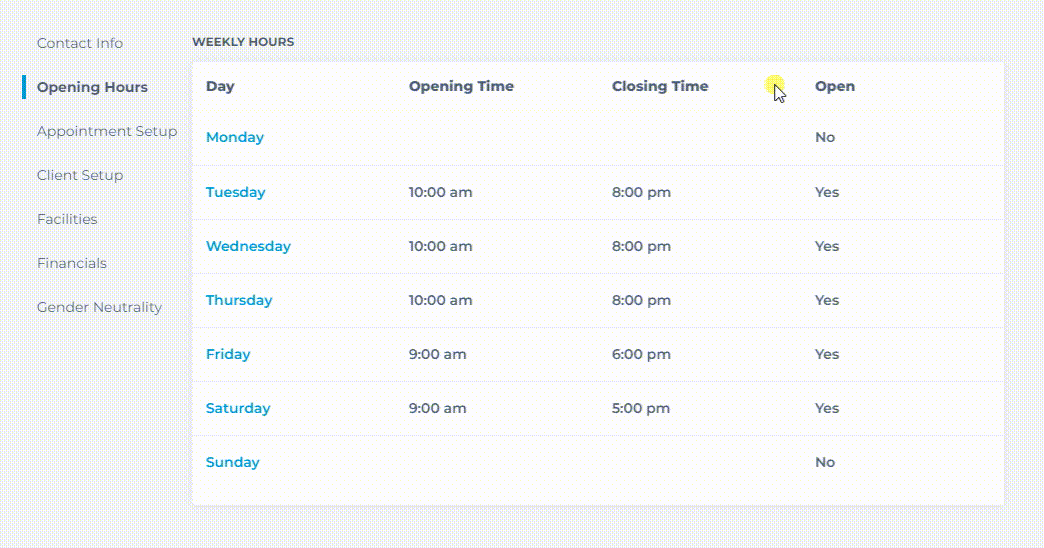Image resolution: width=1044 pixels, height=548 pixels.
Task: Click Saturday's 5:00 pm closing time
Action: click(641, 408)
